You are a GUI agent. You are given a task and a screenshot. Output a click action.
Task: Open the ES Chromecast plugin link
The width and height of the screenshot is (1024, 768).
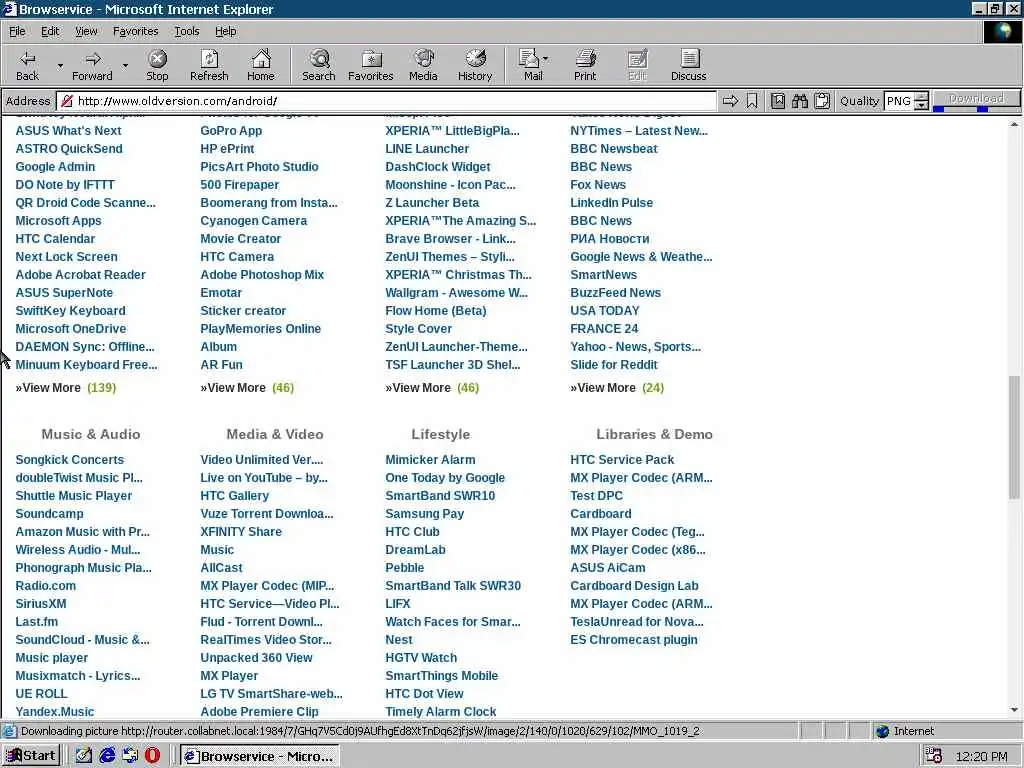(633, 640)
